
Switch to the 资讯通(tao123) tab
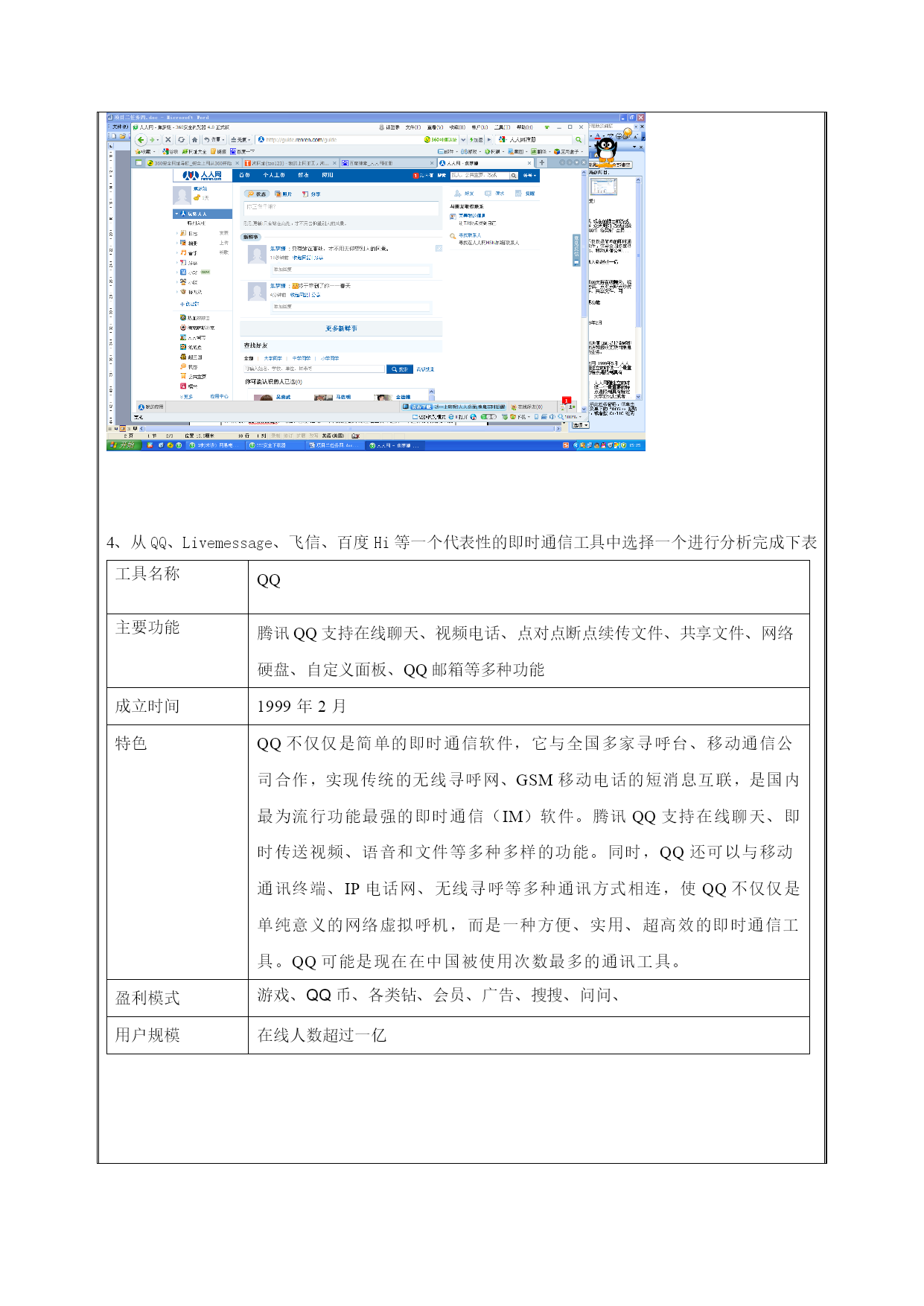click(x=290, y=163)
